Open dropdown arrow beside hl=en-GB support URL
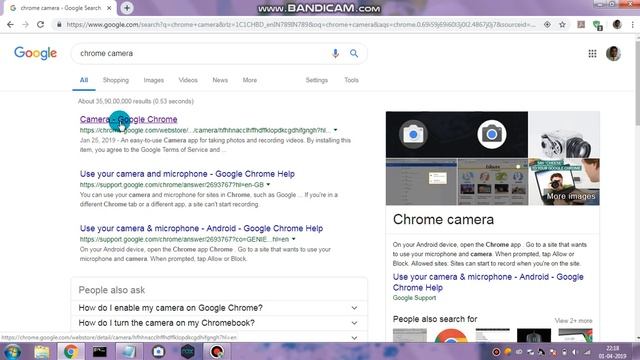 [268, 184]
